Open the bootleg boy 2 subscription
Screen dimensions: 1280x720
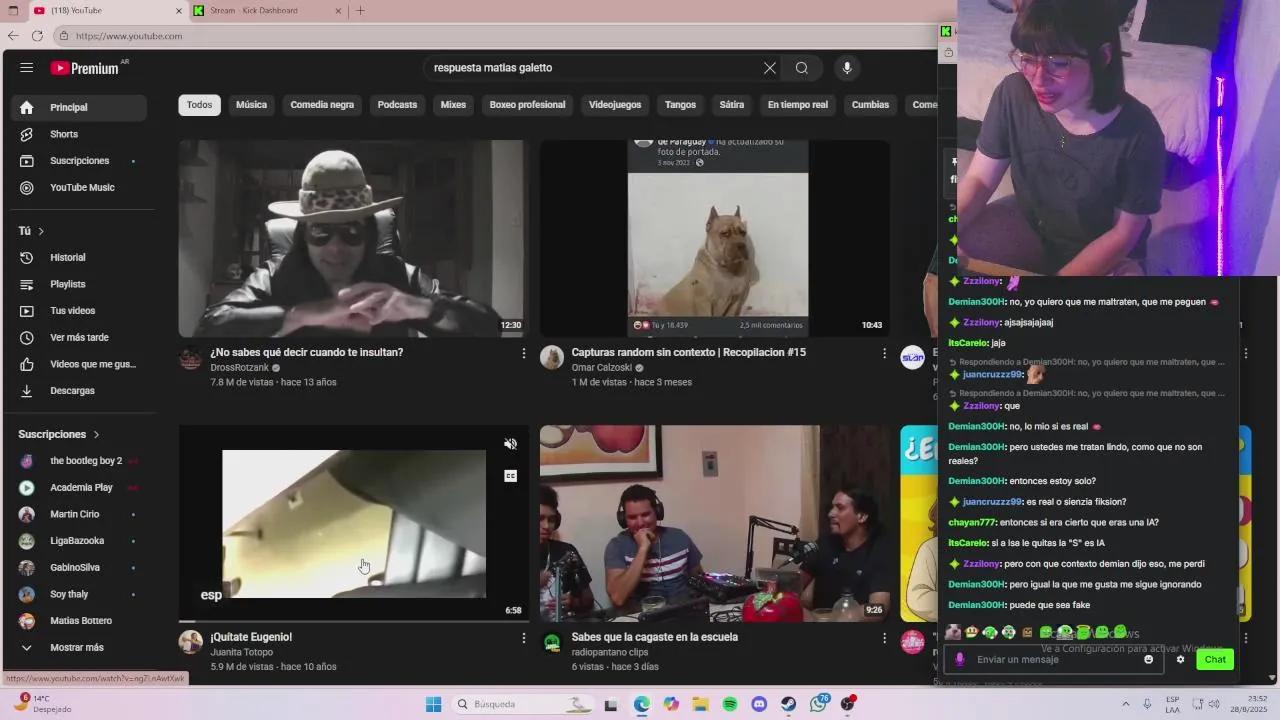(80, 461)
